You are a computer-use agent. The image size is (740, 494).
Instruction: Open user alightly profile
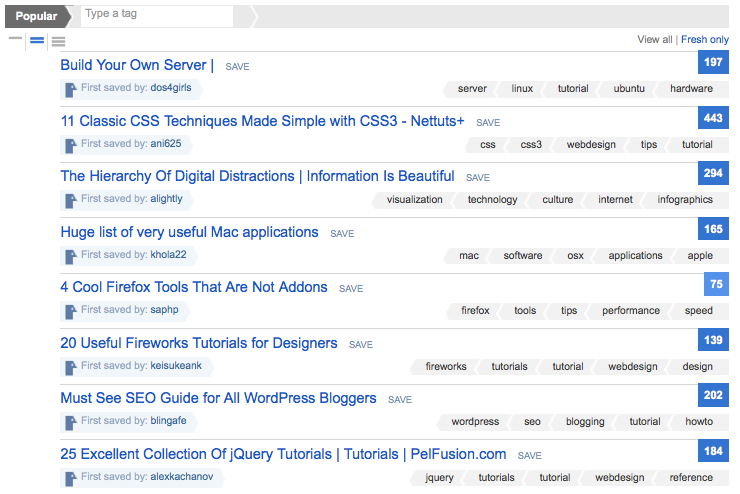(x=166, y=199)
